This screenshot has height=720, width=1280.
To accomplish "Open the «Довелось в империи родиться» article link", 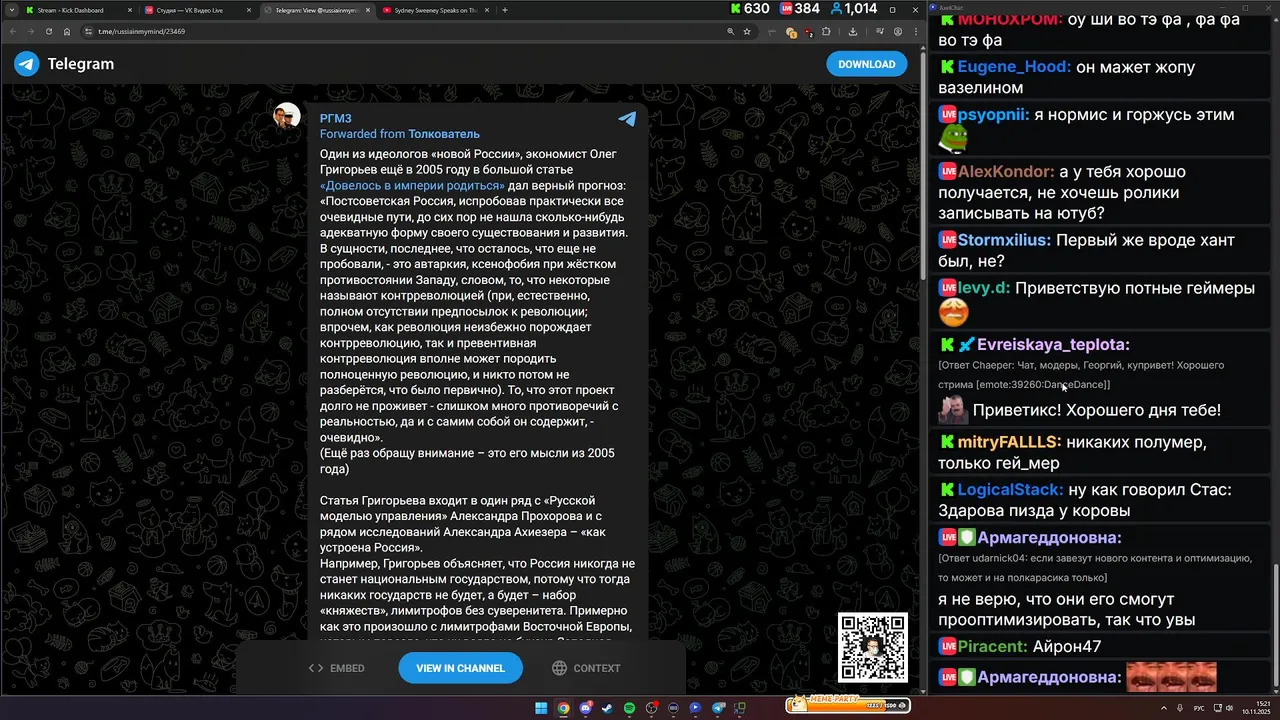I will point(412,185).
